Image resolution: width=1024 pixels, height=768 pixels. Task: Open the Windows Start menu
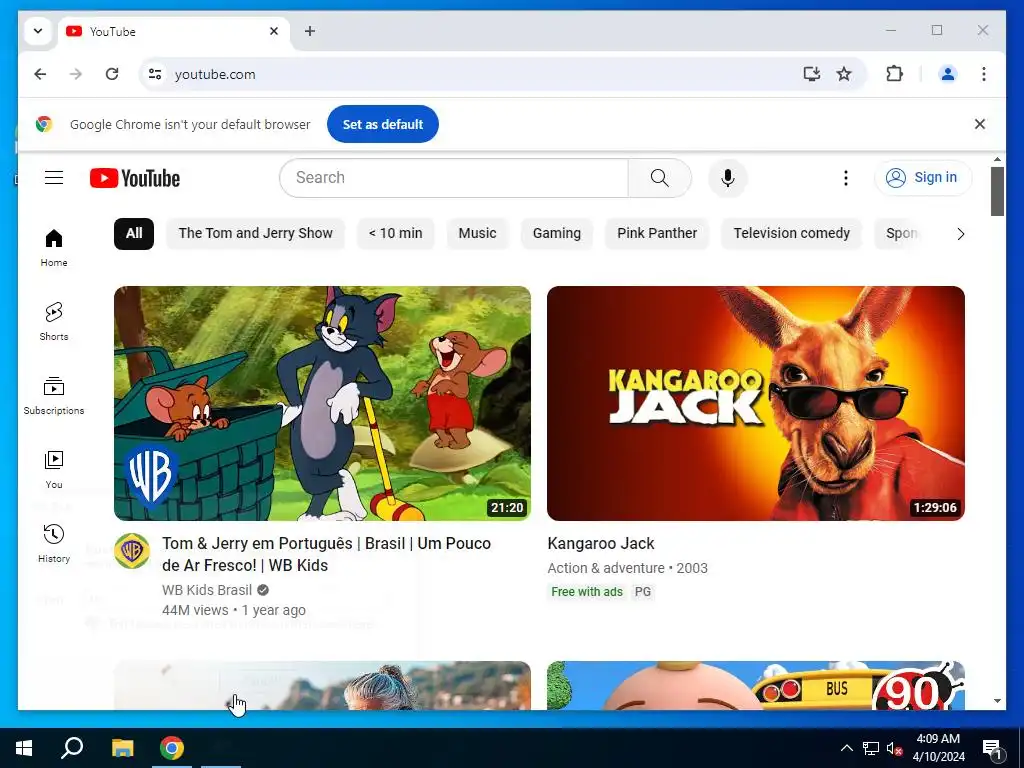24,748
